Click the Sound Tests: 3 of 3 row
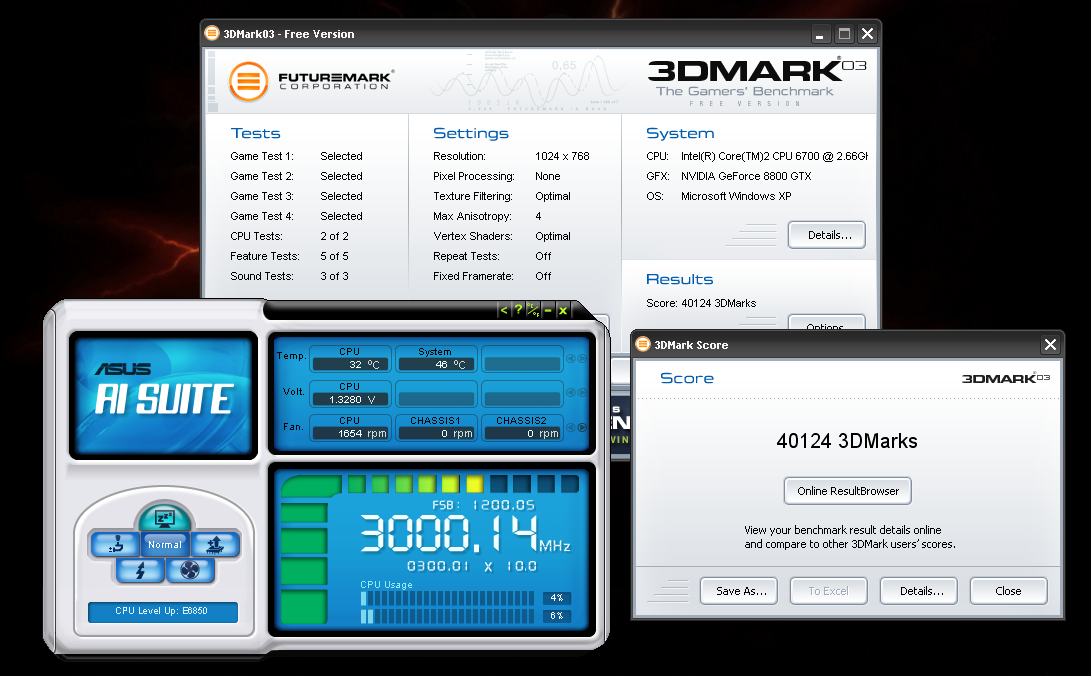The image size is (1091, 676). [x=289, y=276]
